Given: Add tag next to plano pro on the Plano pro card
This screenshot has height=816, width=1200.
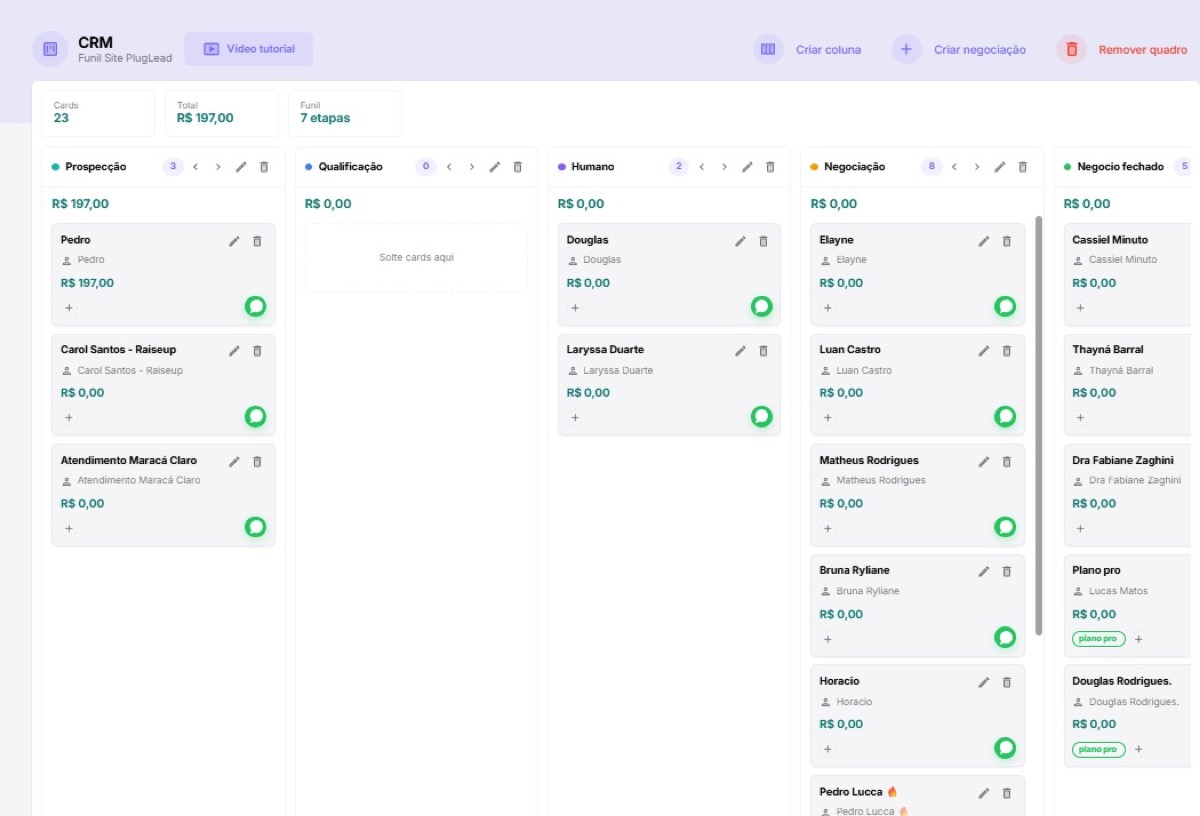Looking at the screenshot, I should pyautogui.click(x=1138, y=639).
